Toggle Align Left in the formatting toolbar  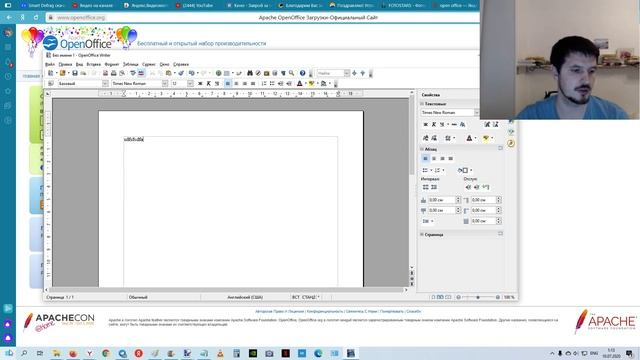(228, 83)
